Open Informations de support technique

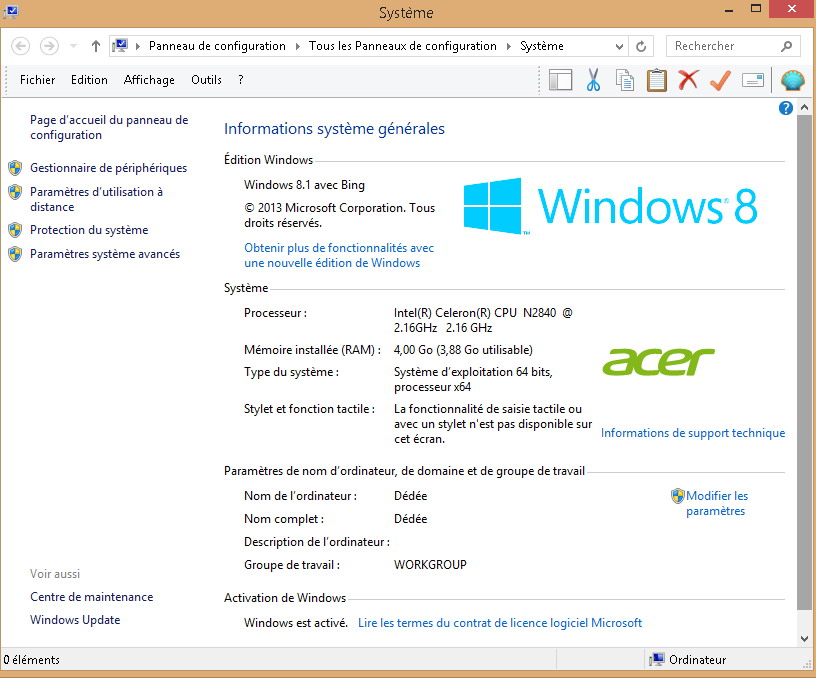(693, 433)
